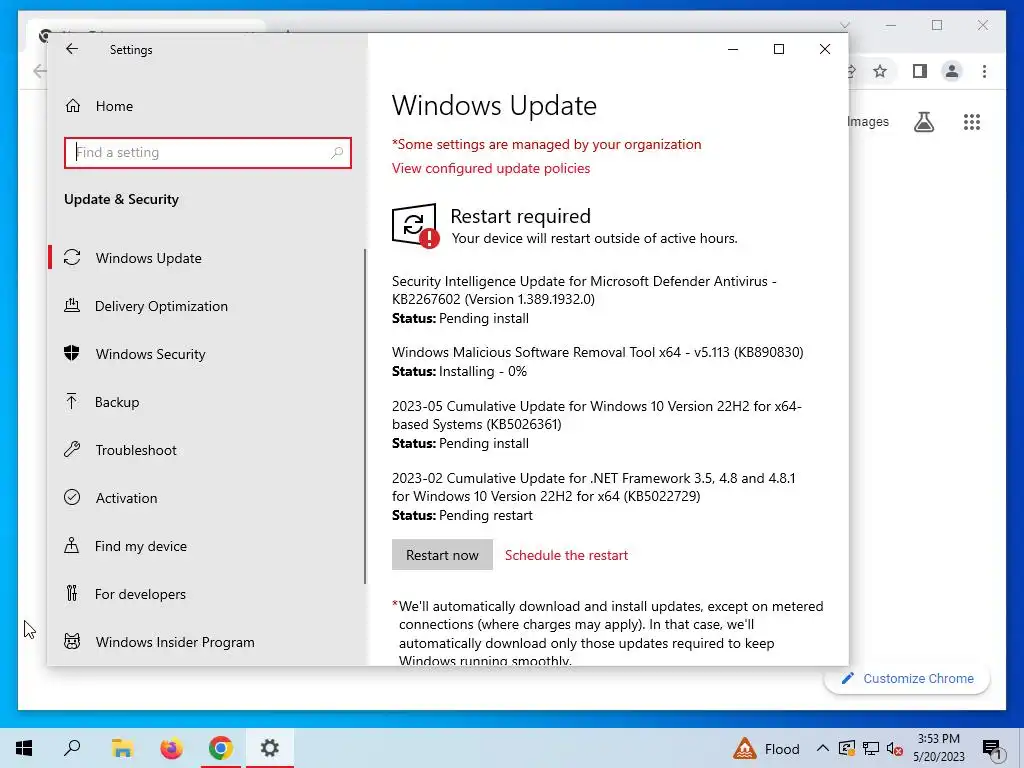The image size is (1024, 768).
Task: Open the Chrome tab search dropdown arrow
Action: coord(844,25)
